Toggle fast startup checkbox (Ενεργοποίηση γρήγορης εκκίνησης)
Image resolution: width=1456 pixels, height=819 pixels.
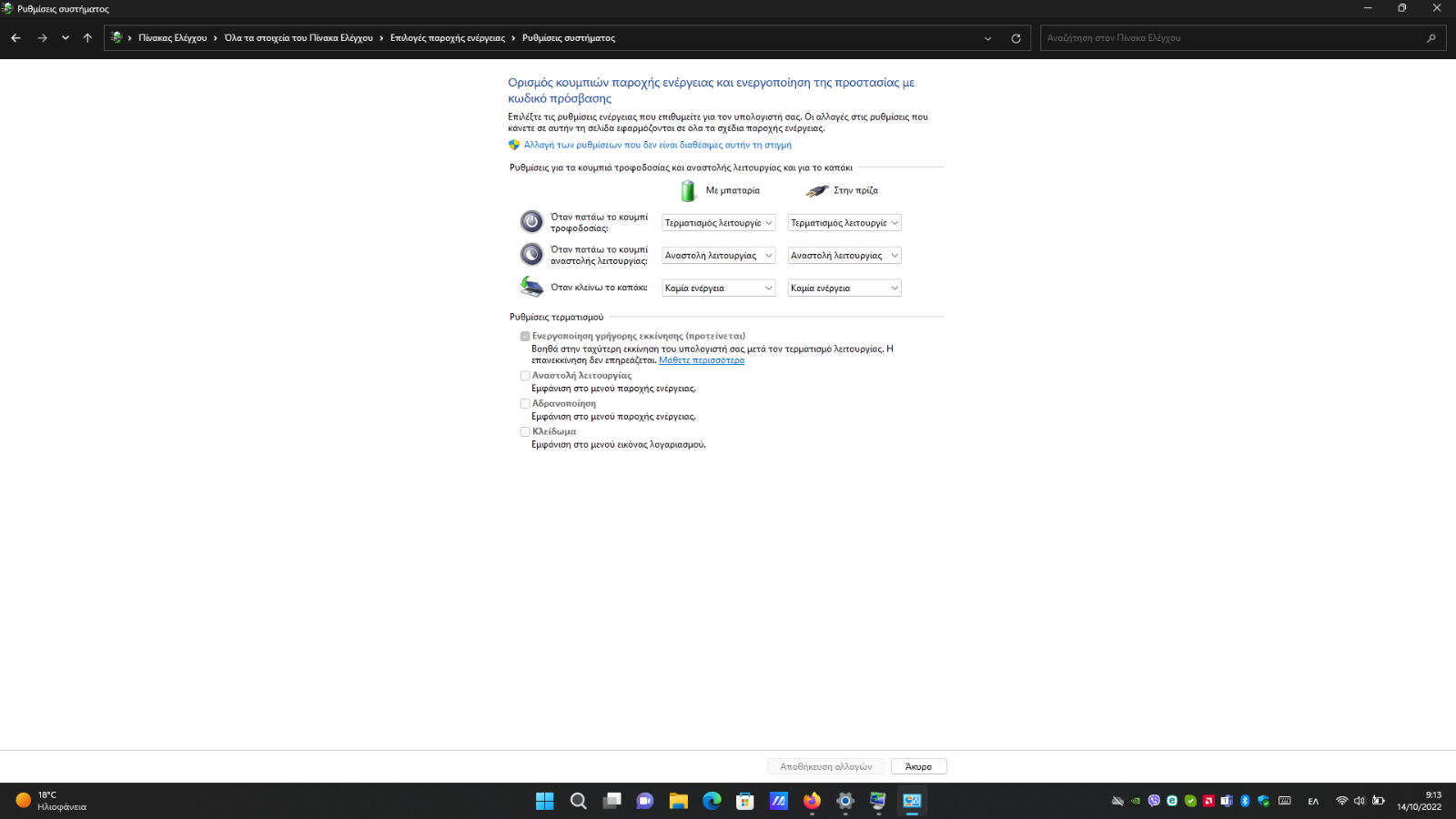click(525, 336)
